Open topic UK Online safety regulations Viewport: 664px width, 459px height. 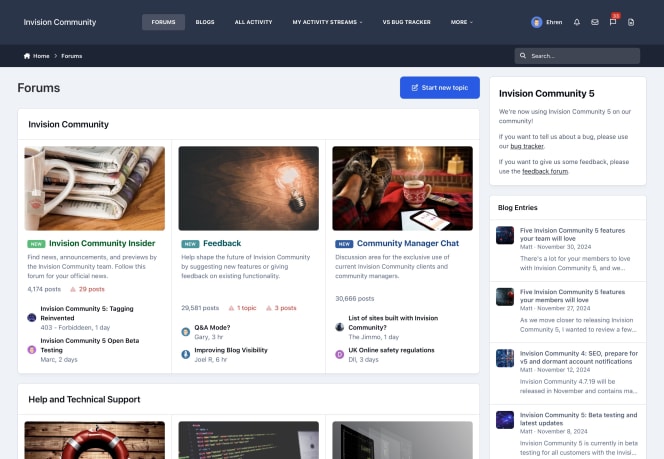click(391, 350)
